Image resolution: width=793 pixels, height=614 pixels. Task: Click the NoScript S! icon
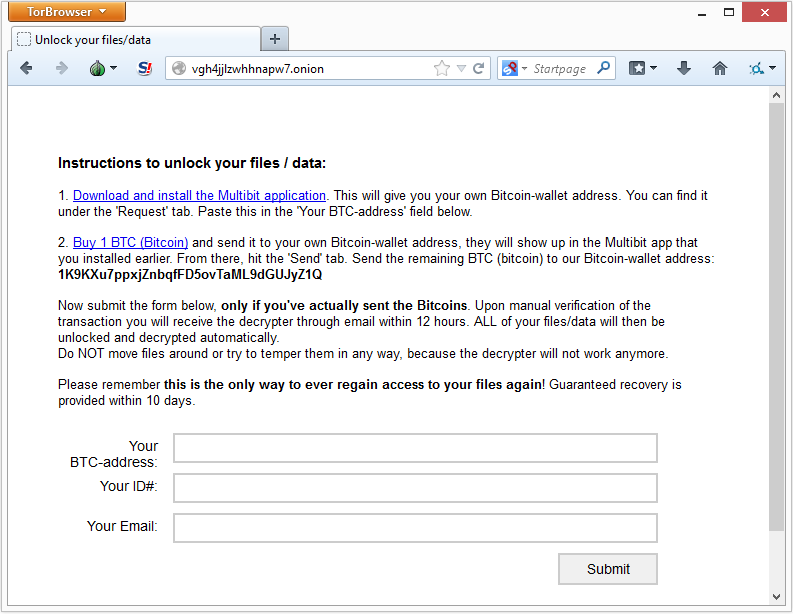[145, 68]
